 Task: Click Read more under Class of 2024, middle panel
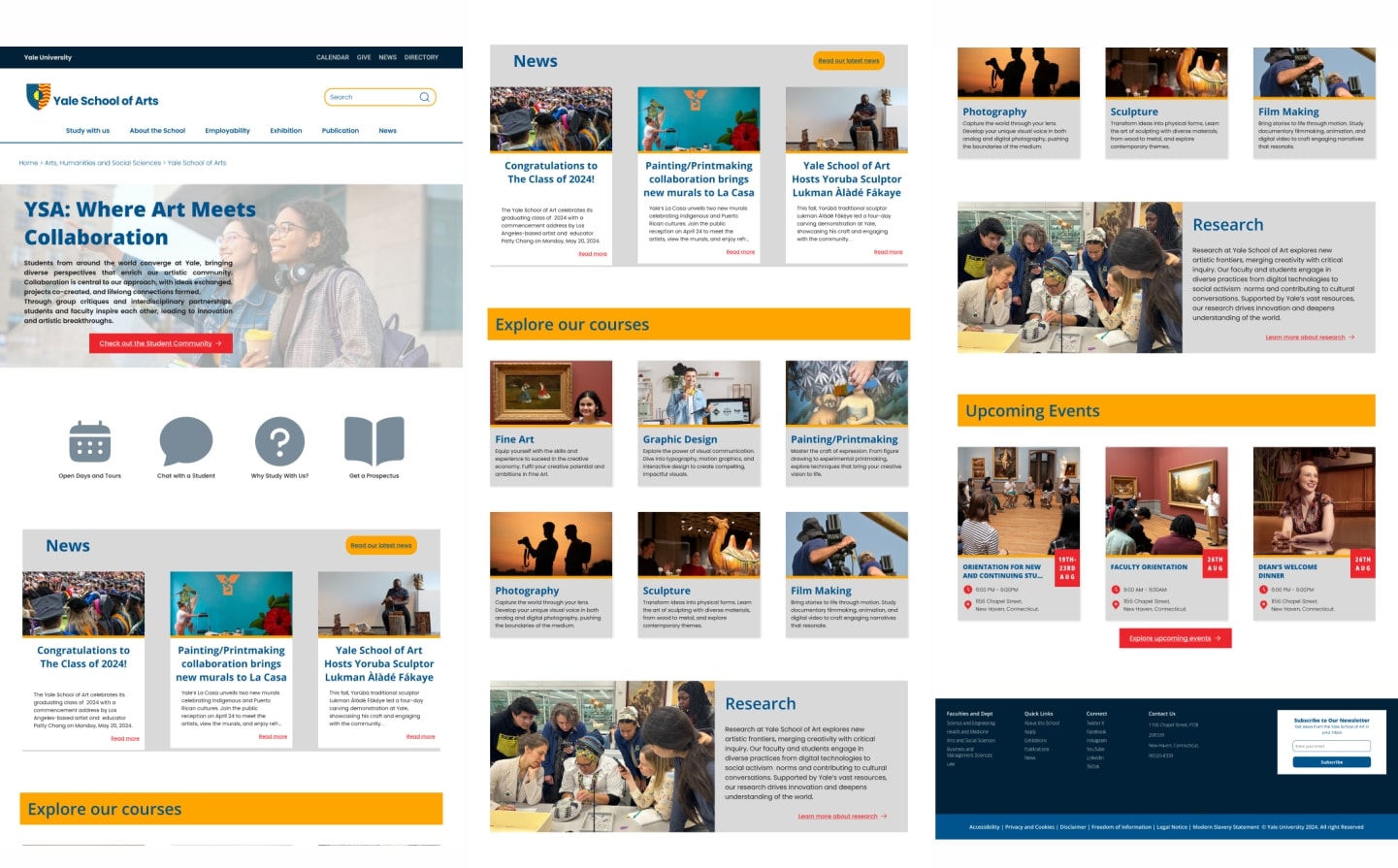(x=593, y=254)
